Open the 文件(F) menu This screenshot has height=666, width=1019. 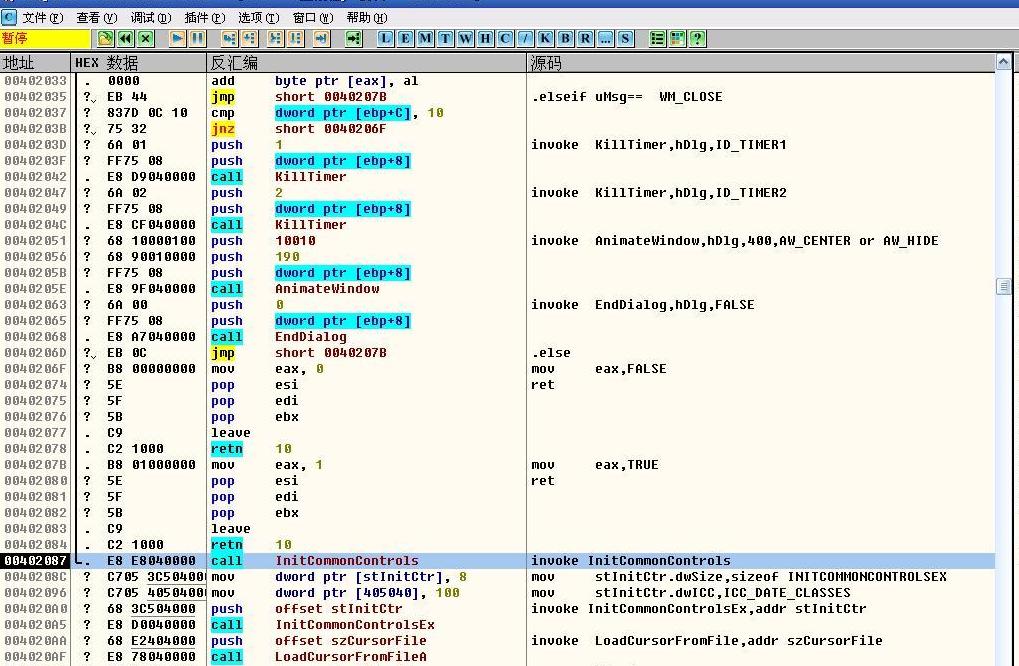[x=43, y=18]
